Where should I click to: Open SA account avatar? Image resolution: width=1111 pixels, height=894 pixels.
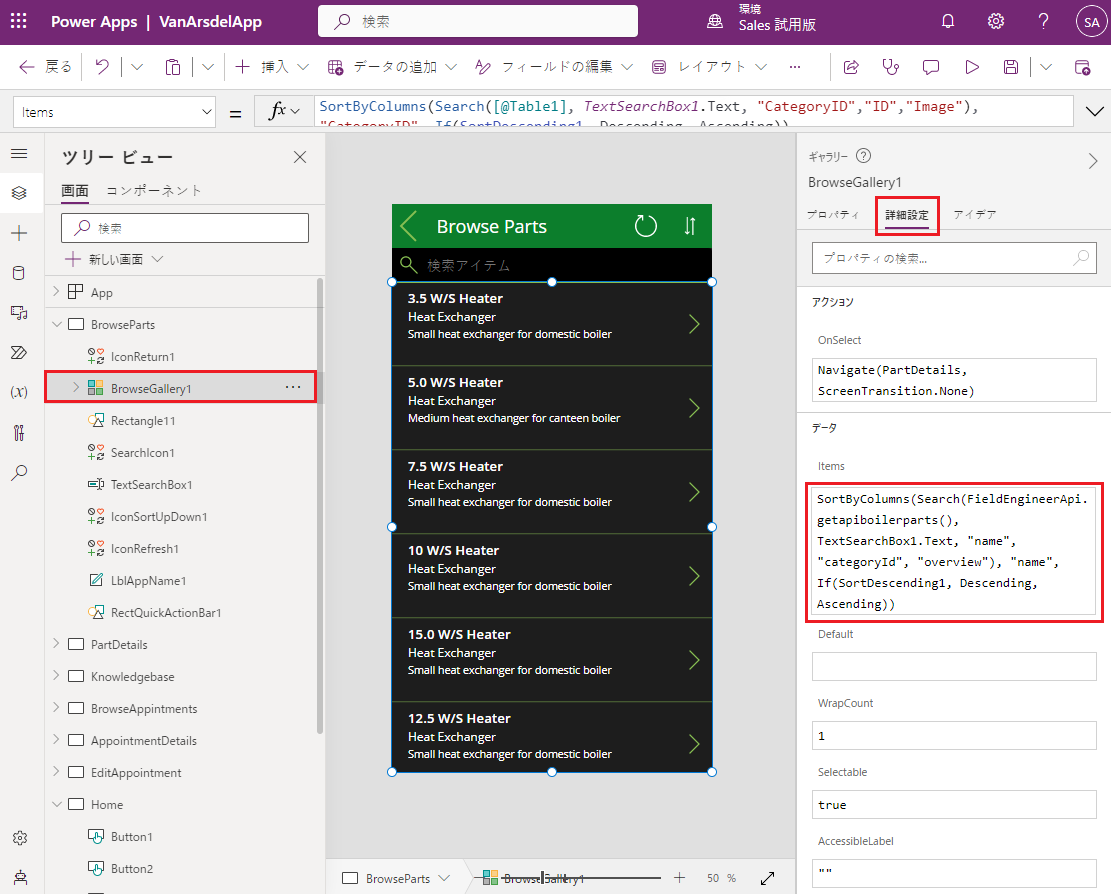point(1091,22)
